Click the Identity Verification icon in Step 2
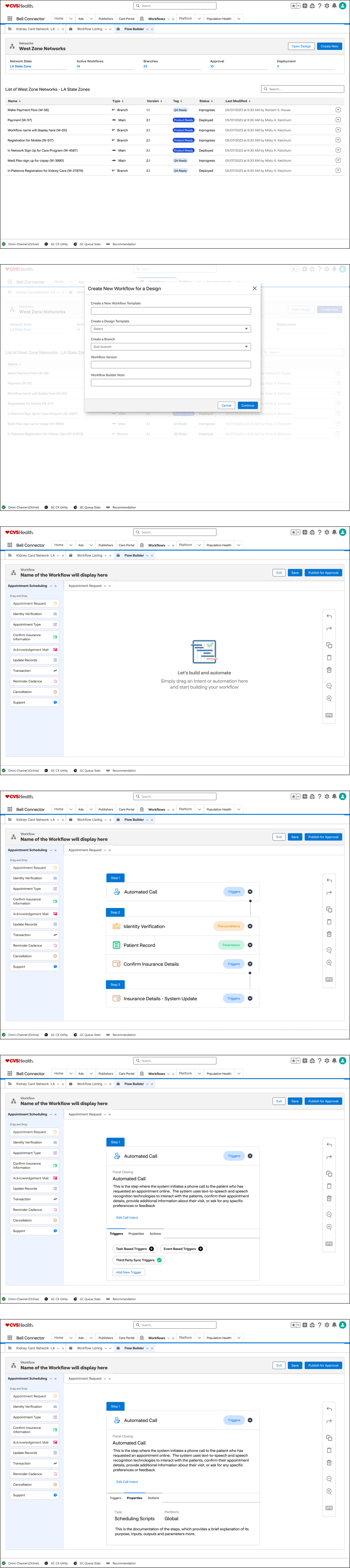350x1568 pixels. click(116, 926)
